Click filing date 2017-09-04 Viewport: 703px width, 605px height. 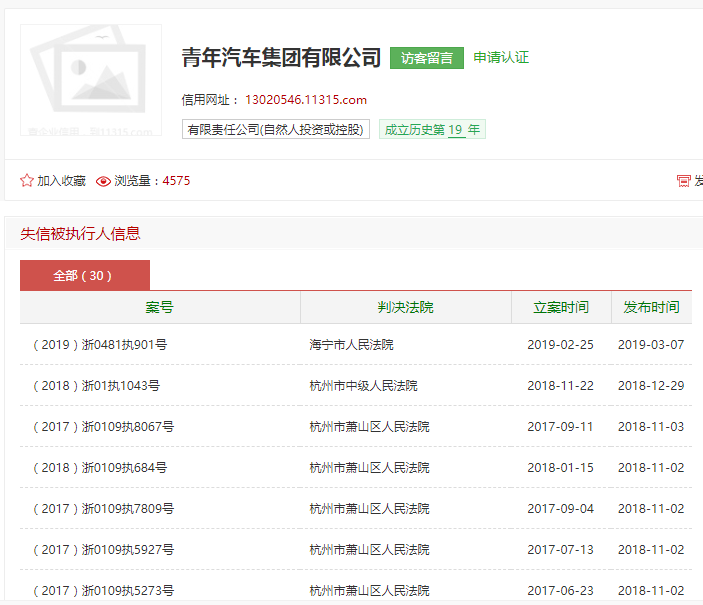[560, 509]
